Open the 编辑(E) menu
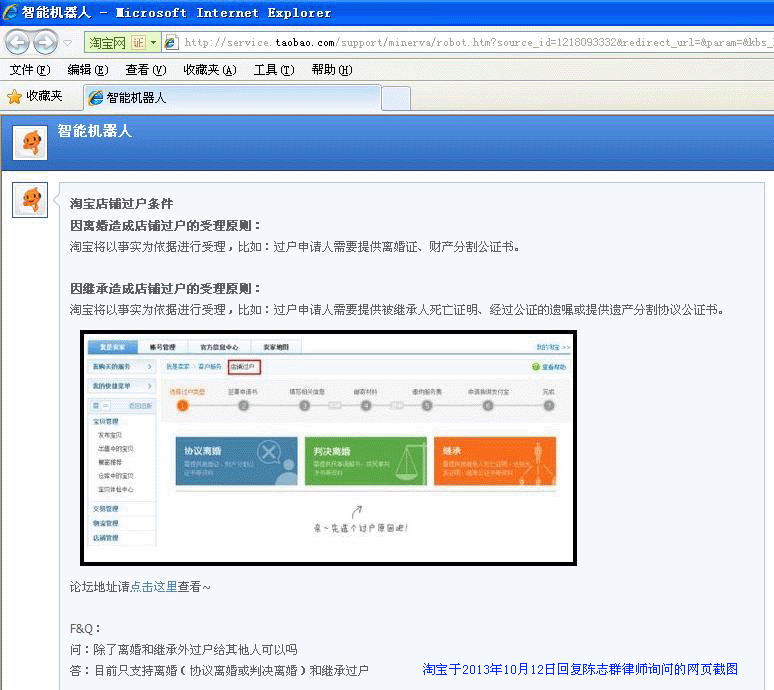 tap(88, 70)
